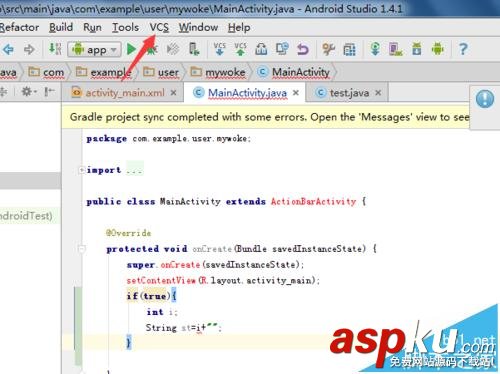500x374 pixels.
Task: Open the Build menu
Action: coord(61,27)
